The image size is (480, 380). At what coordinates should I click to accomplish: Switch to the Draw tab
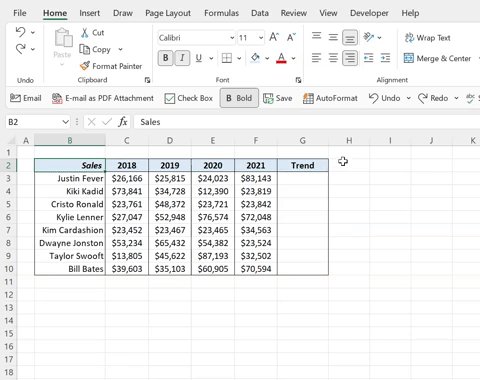point(123,13)
